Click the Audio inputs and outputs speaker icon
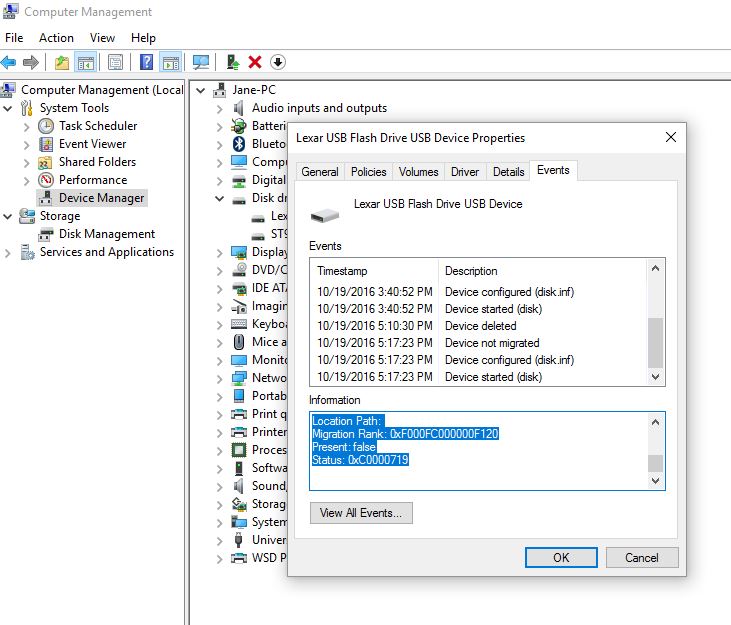 239,108
